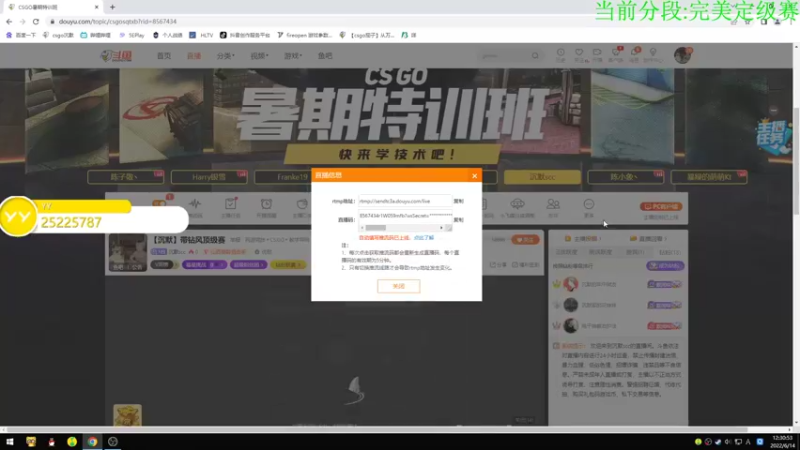
Task: Click the stream key scrollbar right arrow
Action: (x=441, y=228)
